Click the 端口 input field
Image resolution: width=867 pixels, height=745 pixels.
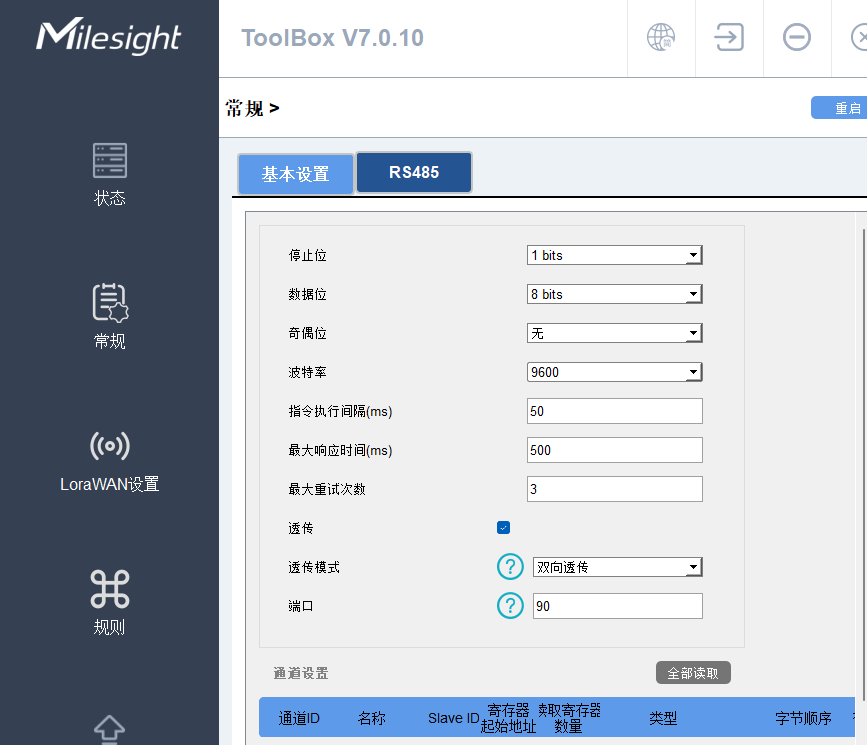tap(618, 606)
